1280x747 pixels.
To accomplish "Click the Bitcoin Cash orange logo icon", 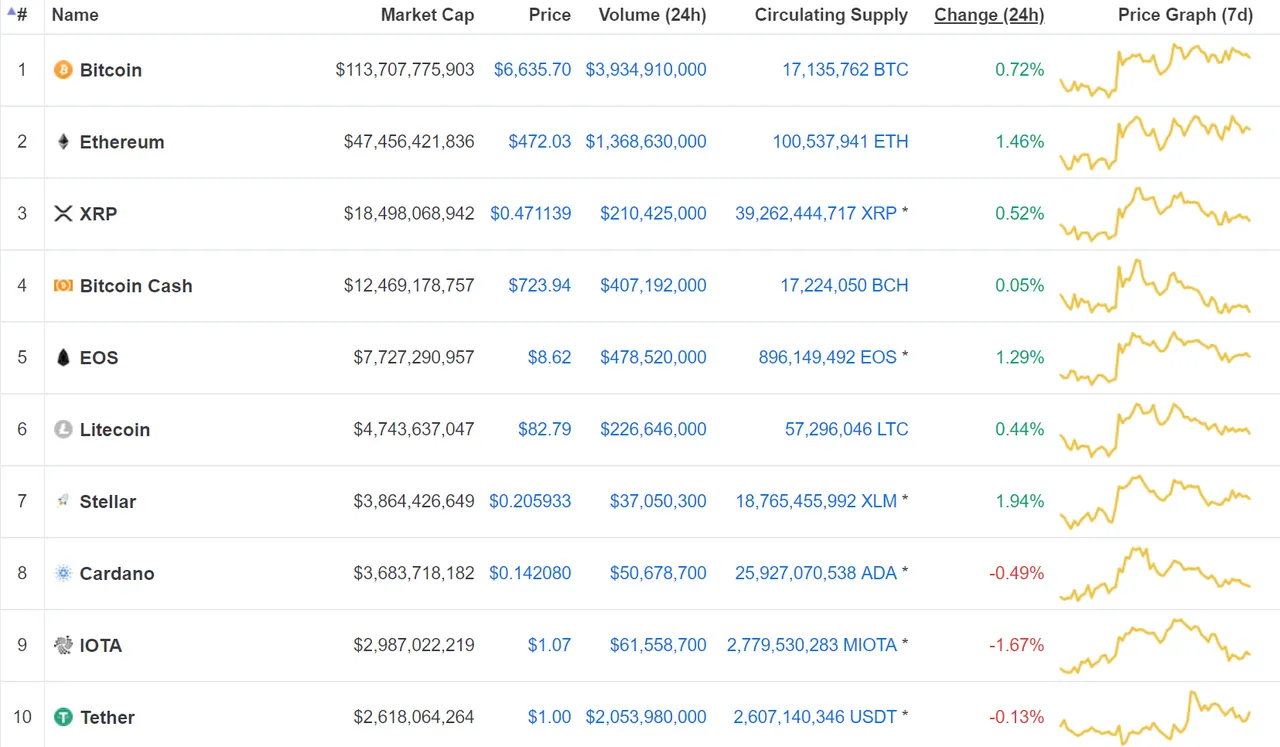I will [x=63, y=286].
